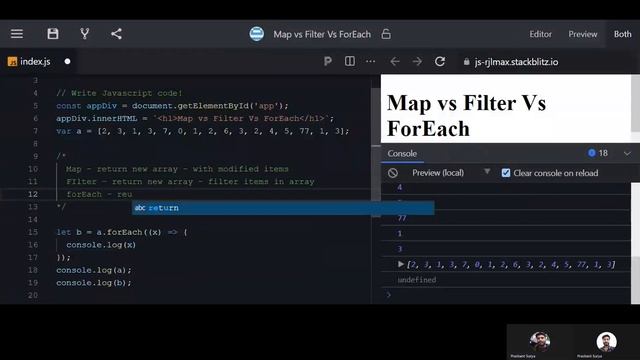The height and width of the screenshot is (360, 640).
Task: Click line 19 console.log(b); in the editor
Action: tap(94, 283)
